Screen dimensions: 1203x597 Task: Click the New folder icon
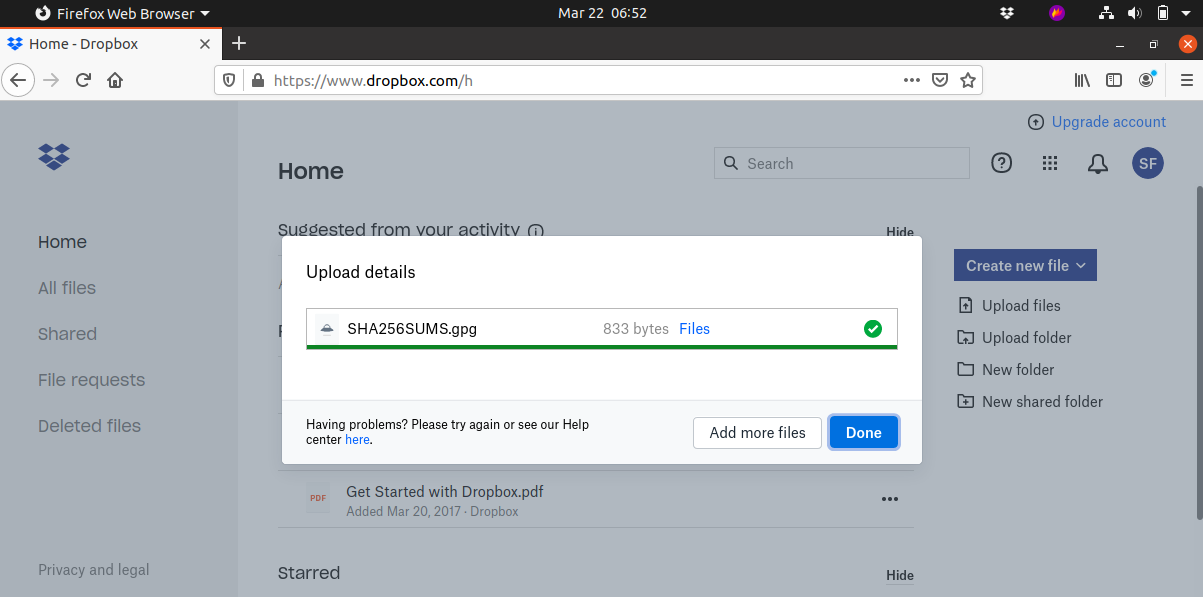[965, 369]
